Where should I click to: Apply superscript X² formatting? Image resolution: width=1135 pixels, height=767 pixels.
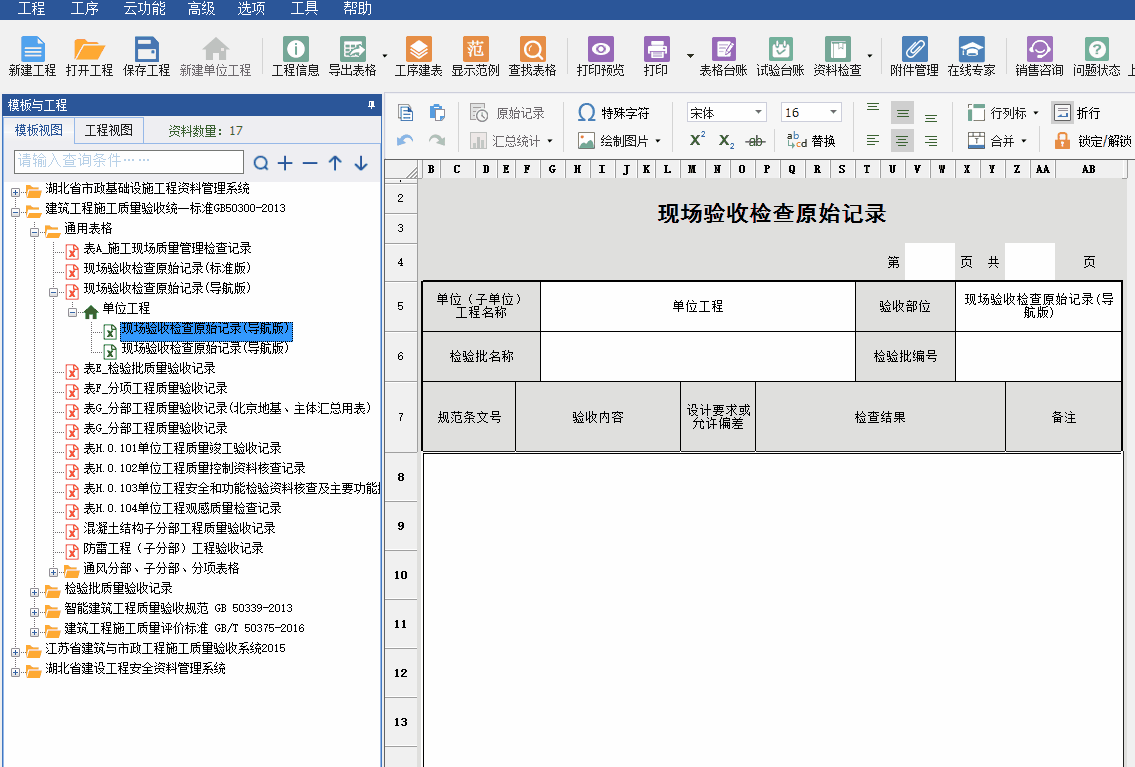[x=697, y=140]
